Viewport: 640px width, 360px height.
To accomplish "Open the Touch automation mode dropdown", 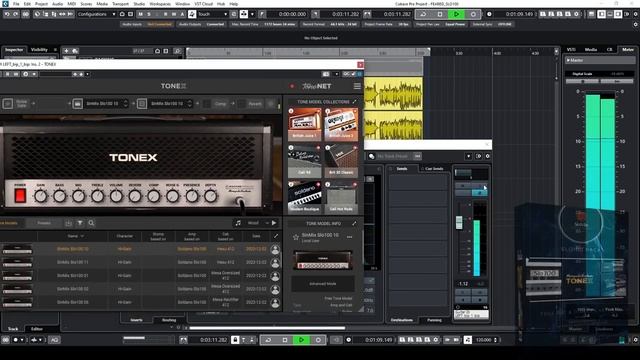I will tap(212, 14).
